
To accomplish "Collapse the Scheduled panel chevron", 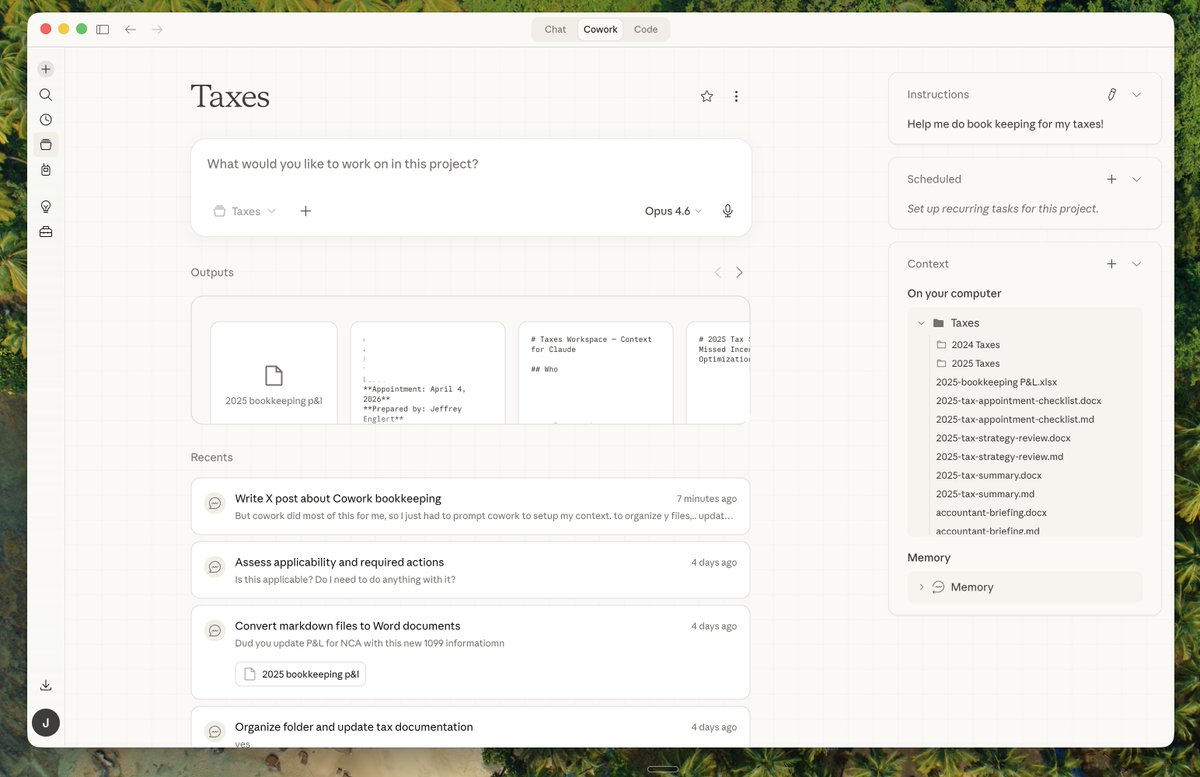I will pos(1136,179).
